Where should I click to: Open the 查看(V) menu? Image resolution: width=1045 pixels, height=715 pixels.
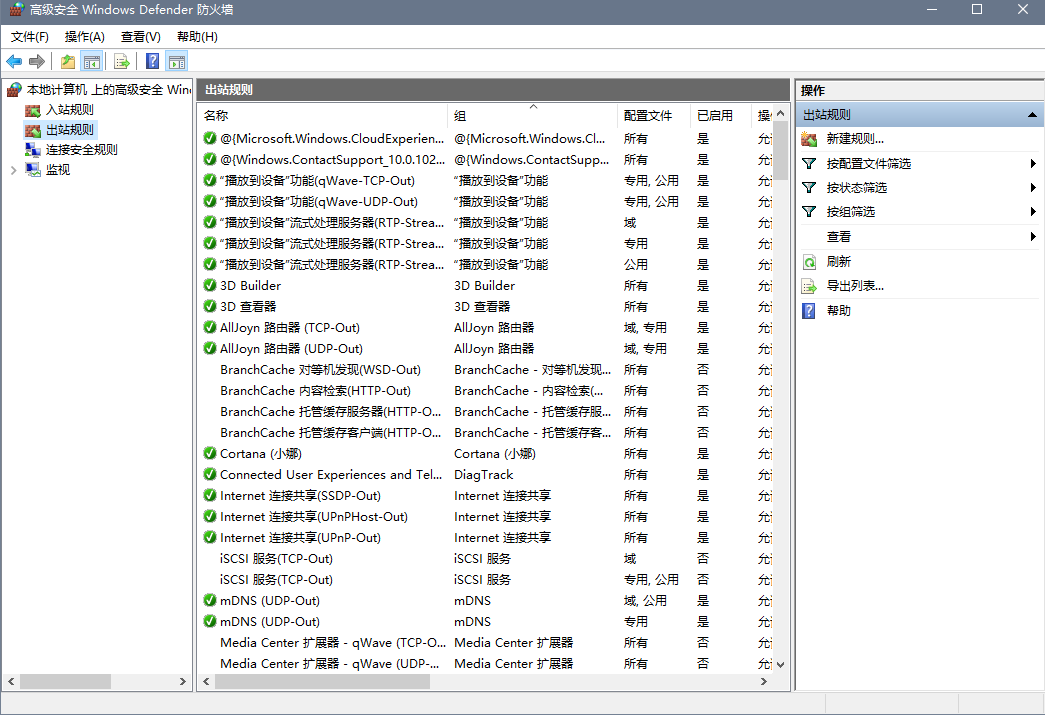(141, 37)
